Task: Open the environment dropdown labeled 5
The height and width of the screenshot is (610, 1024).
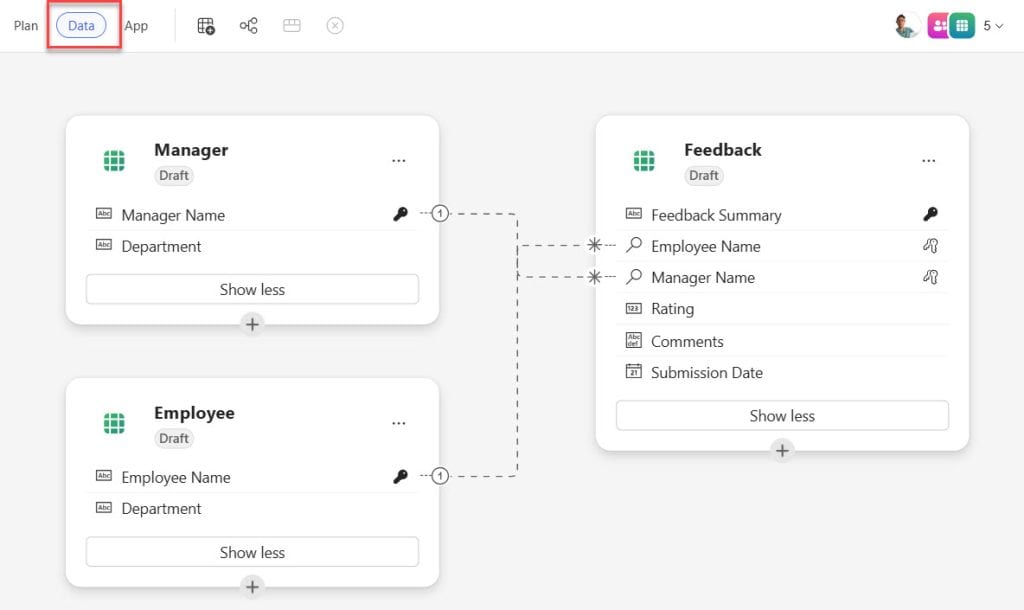Action: 989,25
